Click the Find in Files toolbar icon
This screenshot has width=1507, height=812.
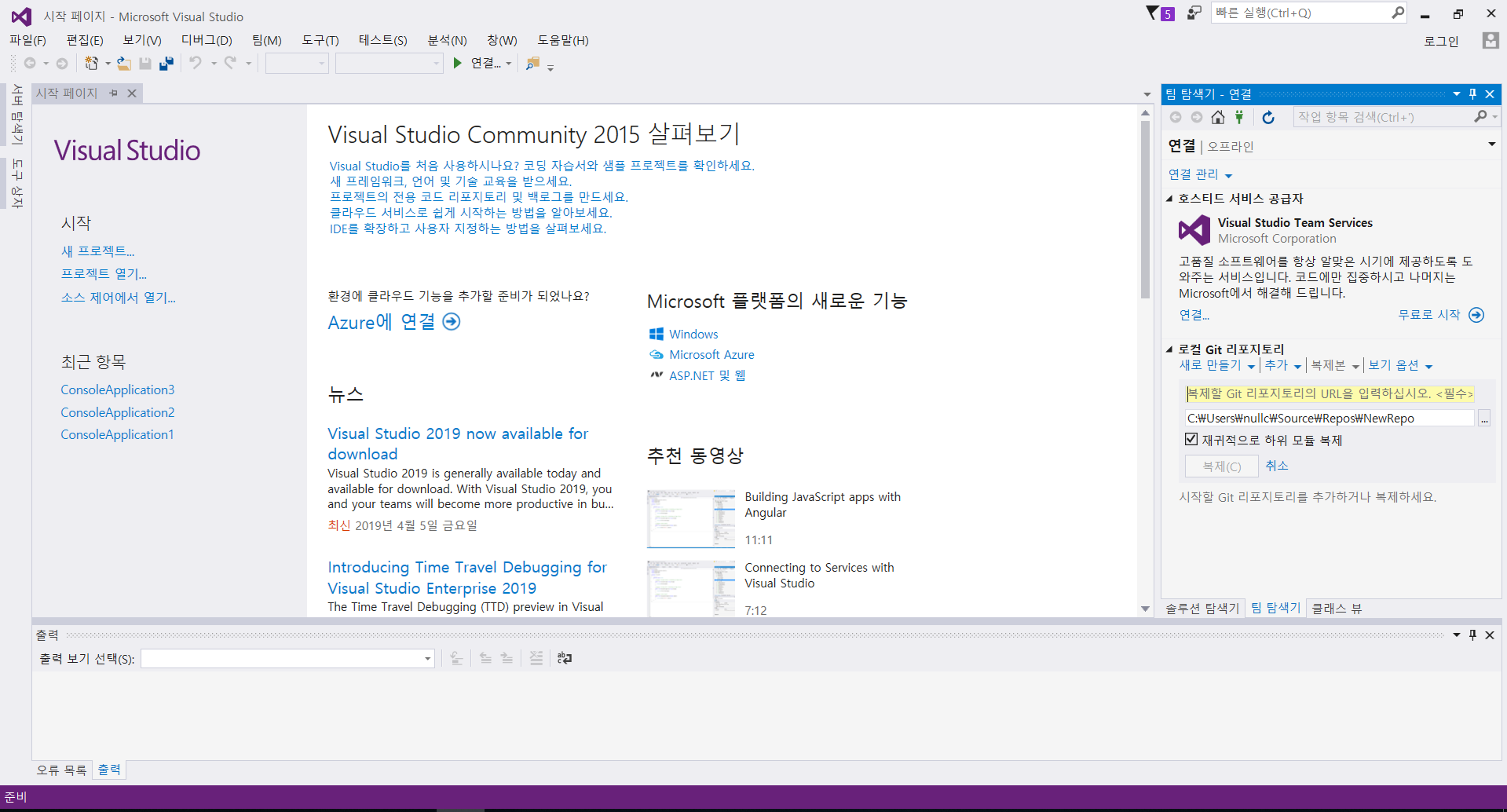(532, 64)
